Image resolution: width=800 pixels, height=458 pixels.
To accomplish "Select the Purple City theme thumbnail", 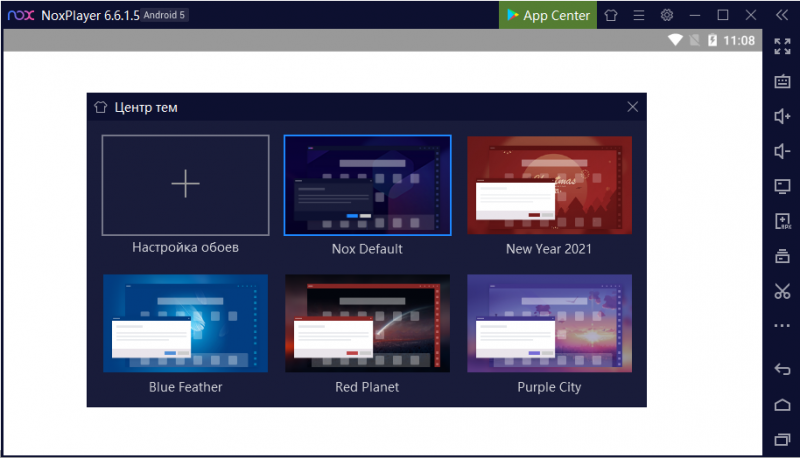I will (549, 323).
